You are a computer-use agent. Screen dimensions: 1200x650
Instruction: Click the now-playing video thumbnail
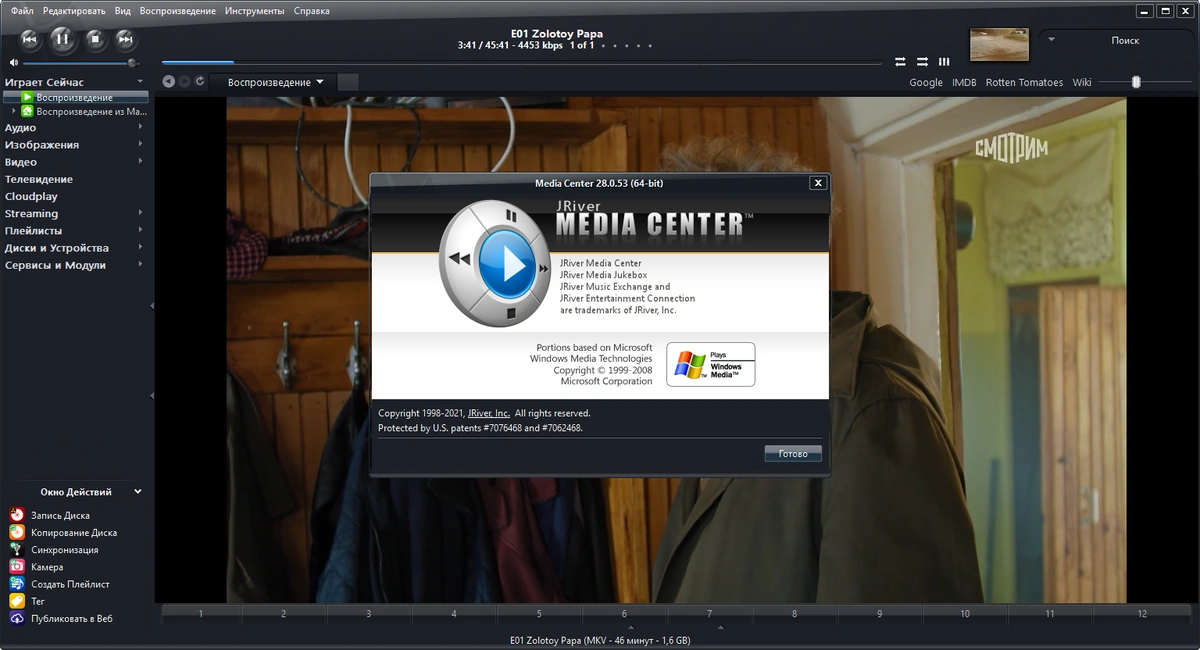coord(1000,44)
